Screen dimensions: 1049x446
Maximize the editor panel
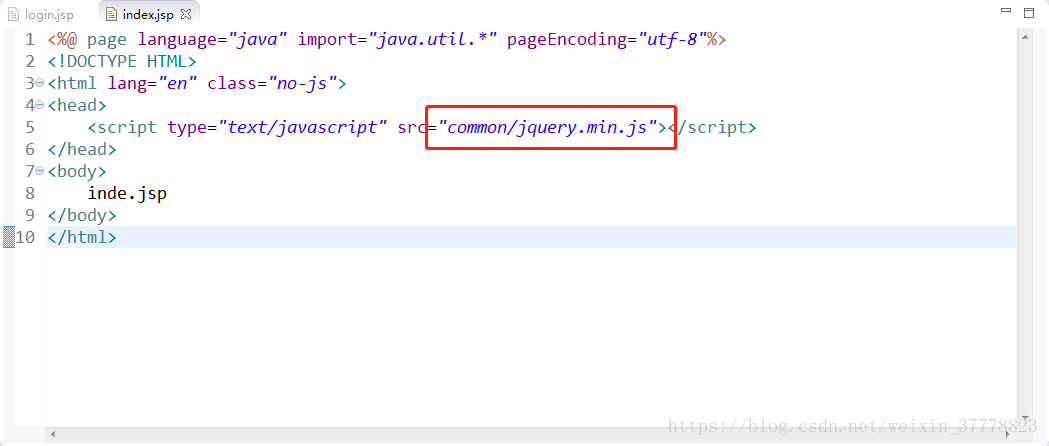pos(1029,12)
